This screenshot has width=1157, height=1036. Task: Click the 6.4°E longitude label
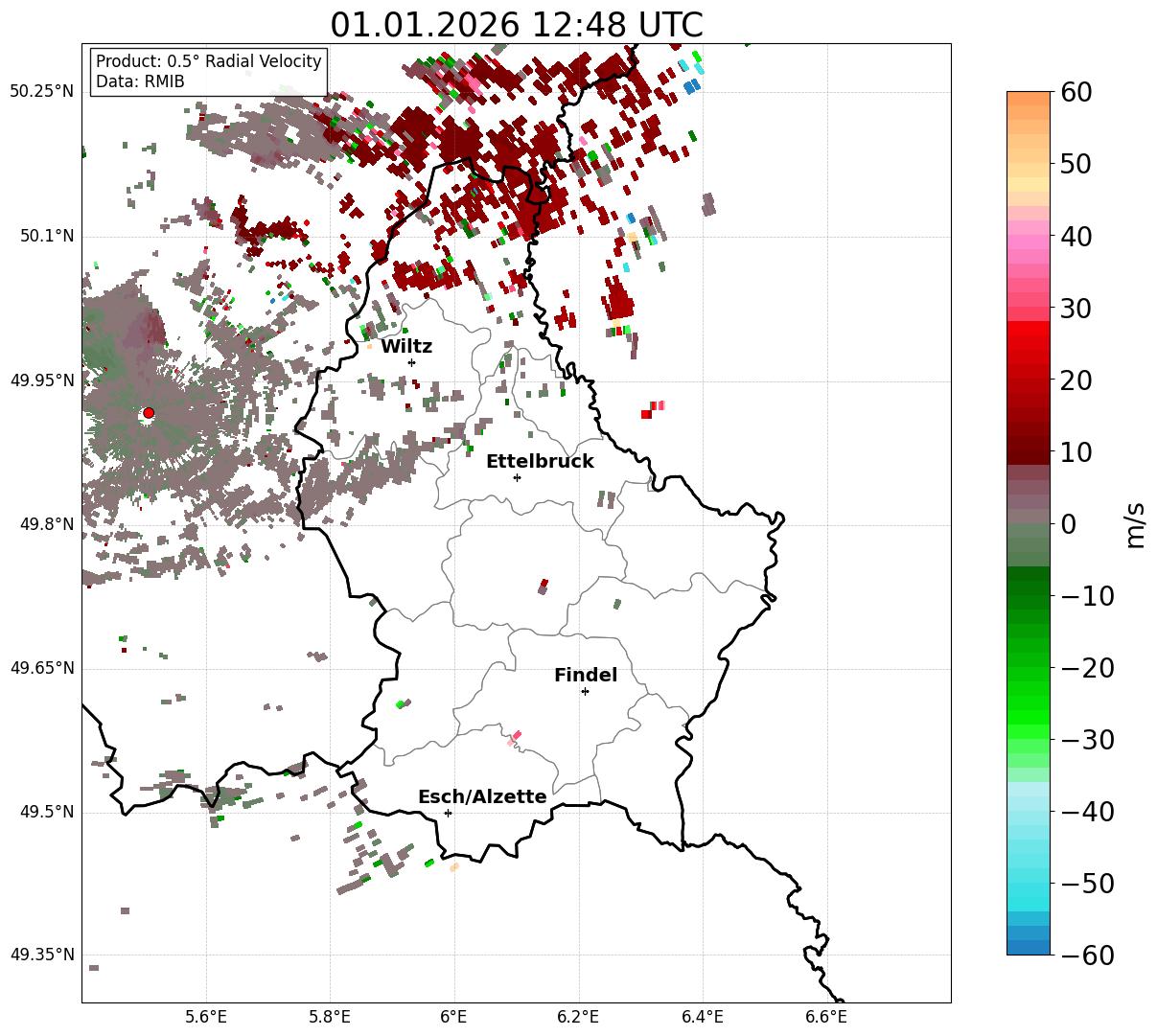pyautogui.click(x=703, y=1017)
